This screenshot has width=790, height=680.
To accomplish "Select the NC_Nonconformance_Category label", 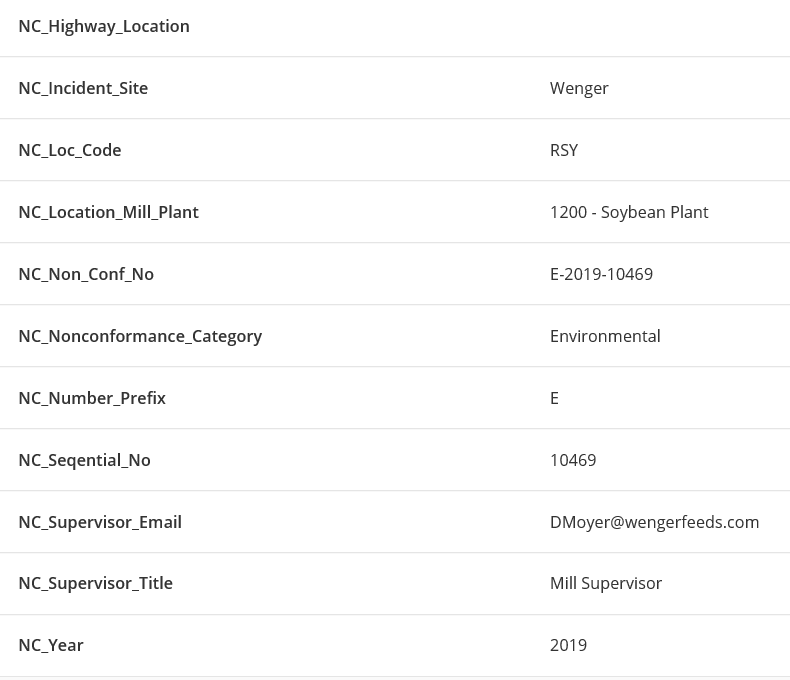I will [x=140, y=336].
